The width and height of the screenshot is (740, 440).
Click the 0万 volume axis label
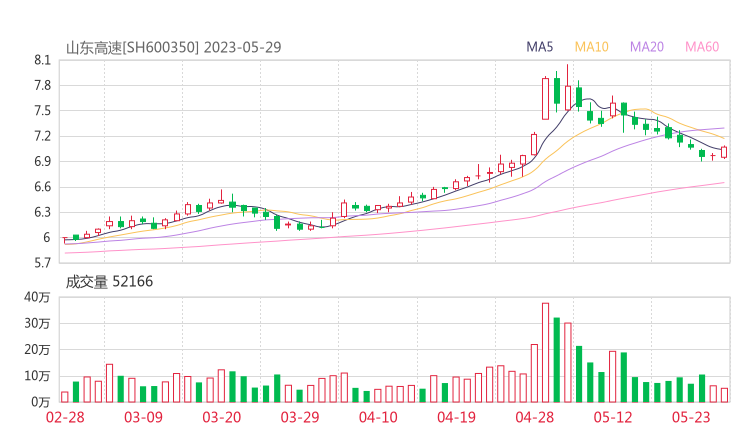[40, 402]
